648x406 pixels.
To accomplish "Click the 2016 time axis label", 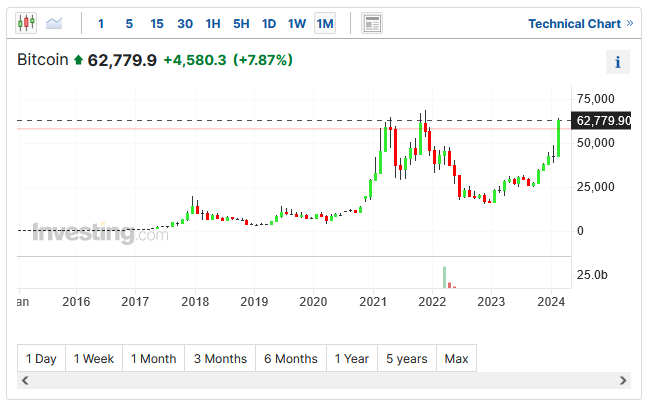I will 76,302.
